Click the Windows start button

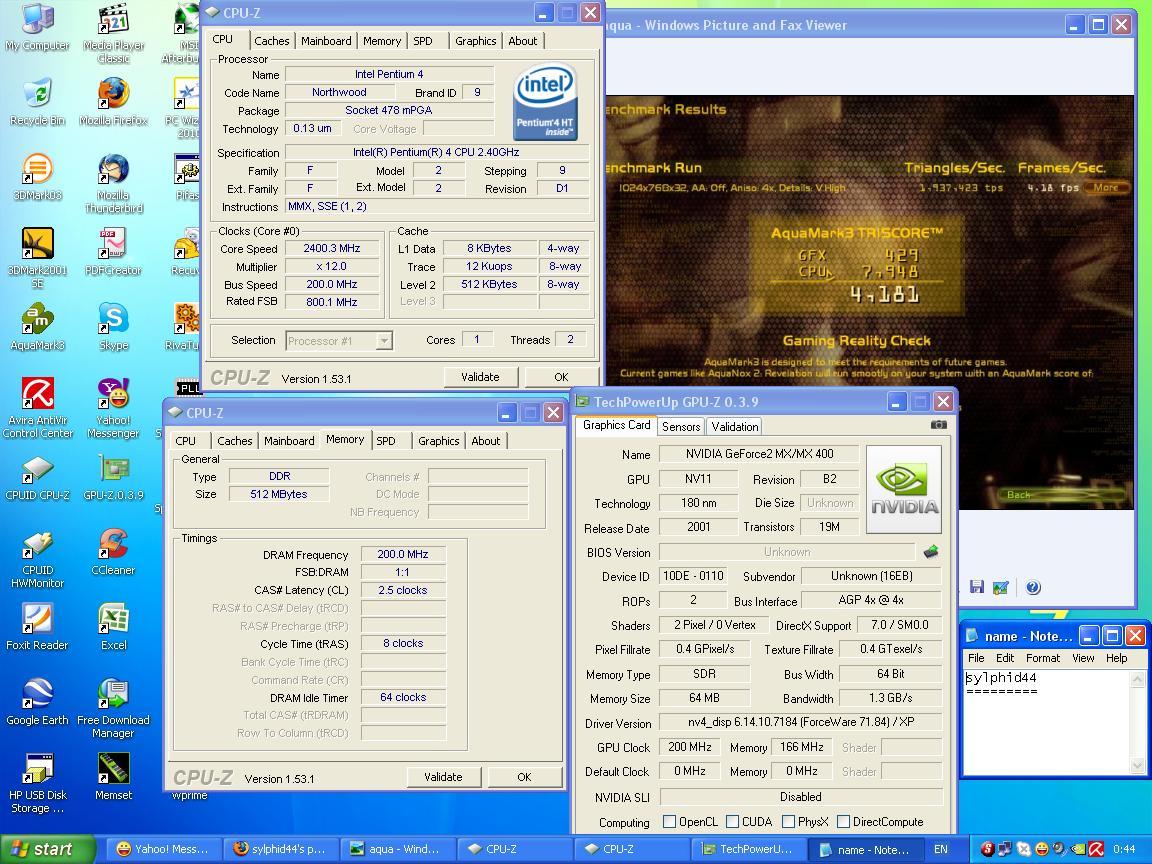(x=47, y=849)
